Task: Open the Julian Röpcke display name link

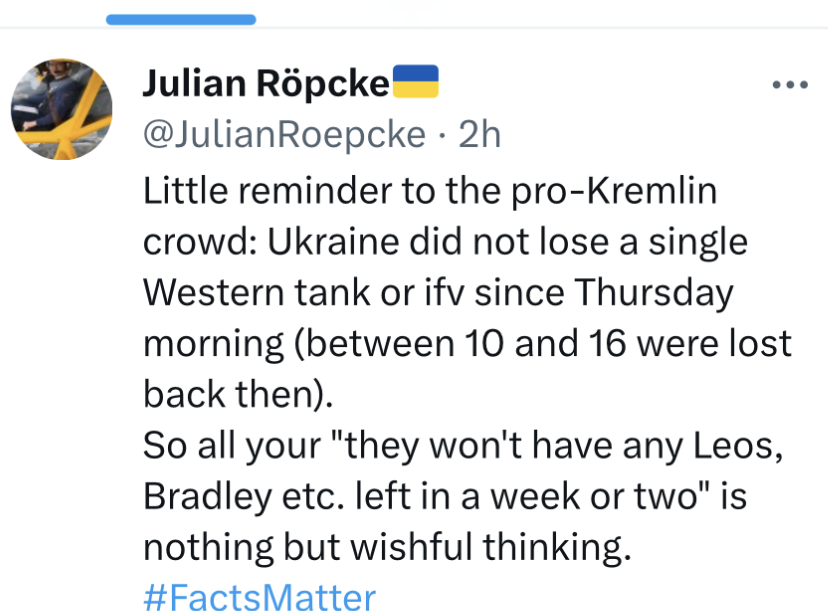Action: coord(266,85)
